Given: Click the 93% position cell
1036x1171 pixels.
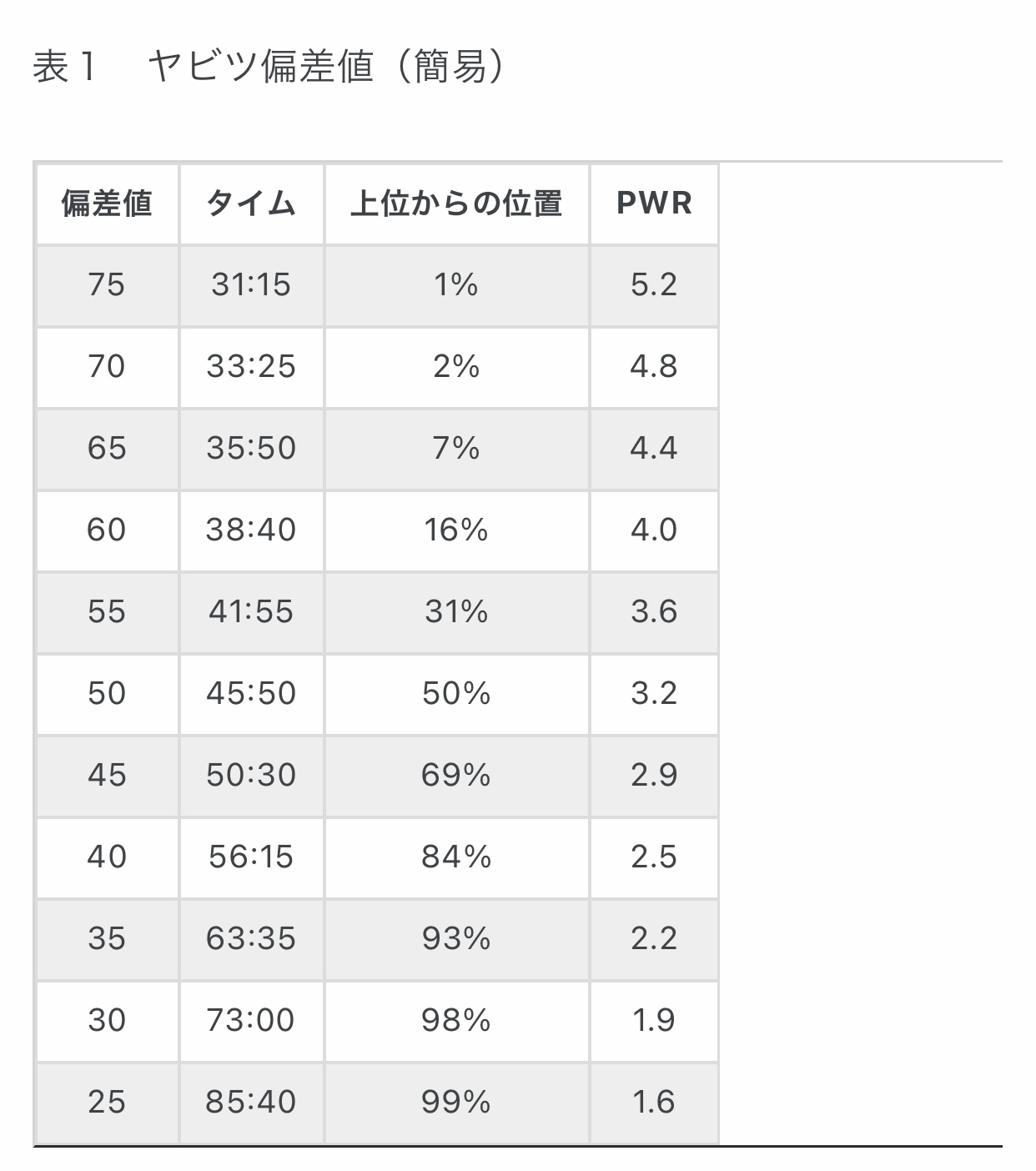Looking at the screenshot, I should click(456, 939).
